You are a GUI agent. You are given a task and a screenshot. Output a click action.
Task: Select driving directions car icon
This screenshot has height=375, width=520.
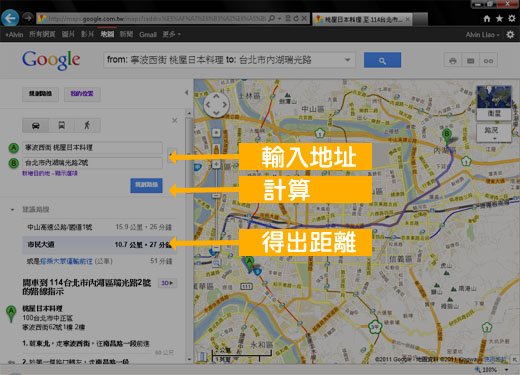click(36, 126)
